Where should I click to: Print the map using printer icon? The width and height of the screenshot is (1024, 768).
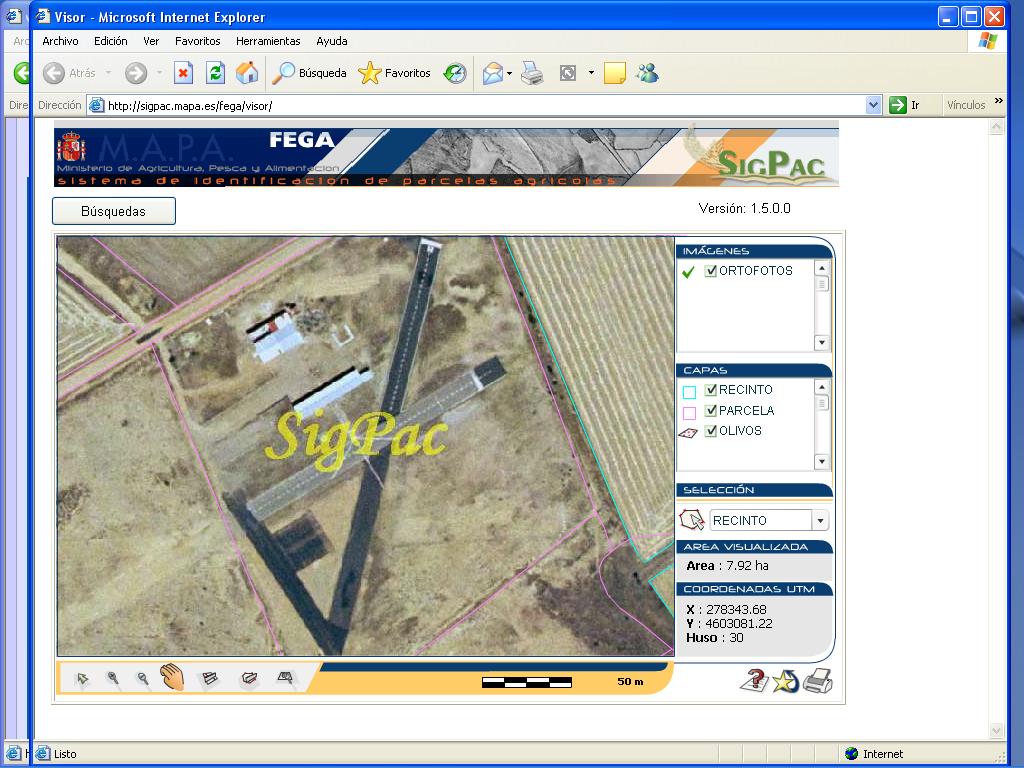pos(818,681)
